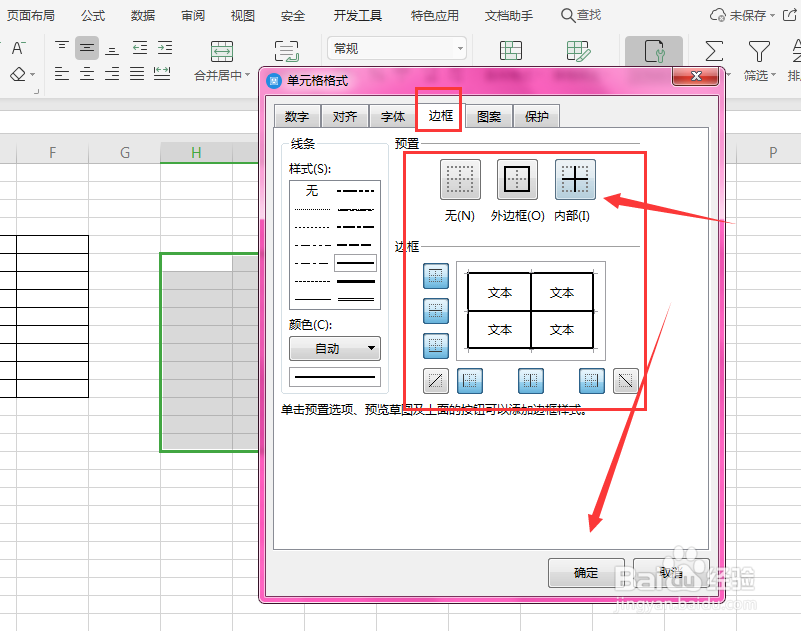Open the alignment group dialog launcher
This screenshot has width=801, height=631.
[x=36, y=91]
